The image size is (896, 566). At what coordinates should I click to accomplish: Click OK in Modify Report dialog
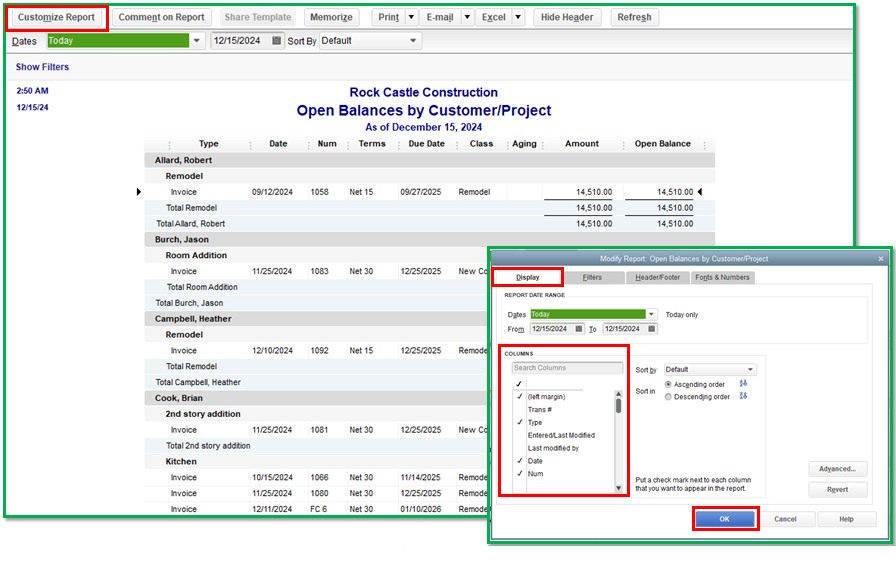point(724,519)
